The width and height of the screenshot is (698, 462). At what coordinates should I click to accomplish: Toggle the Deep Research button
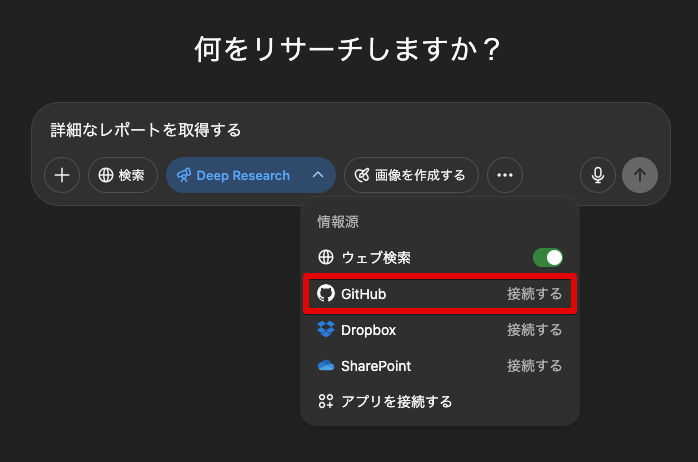point(234,175)
